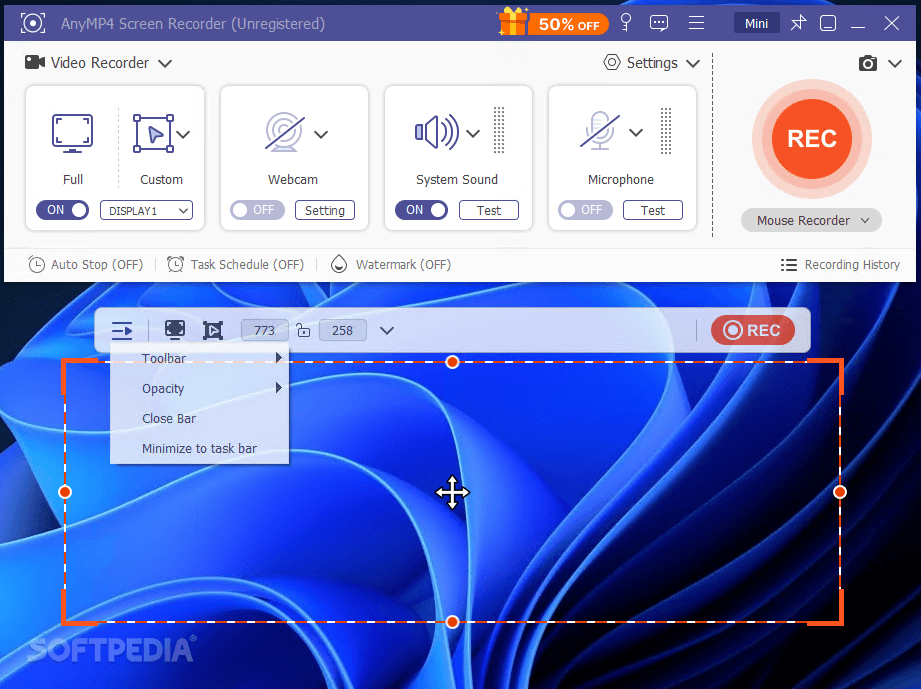Open Recording History
The width and height of the screenshot is (921, 689).
(x=841, y=265)
